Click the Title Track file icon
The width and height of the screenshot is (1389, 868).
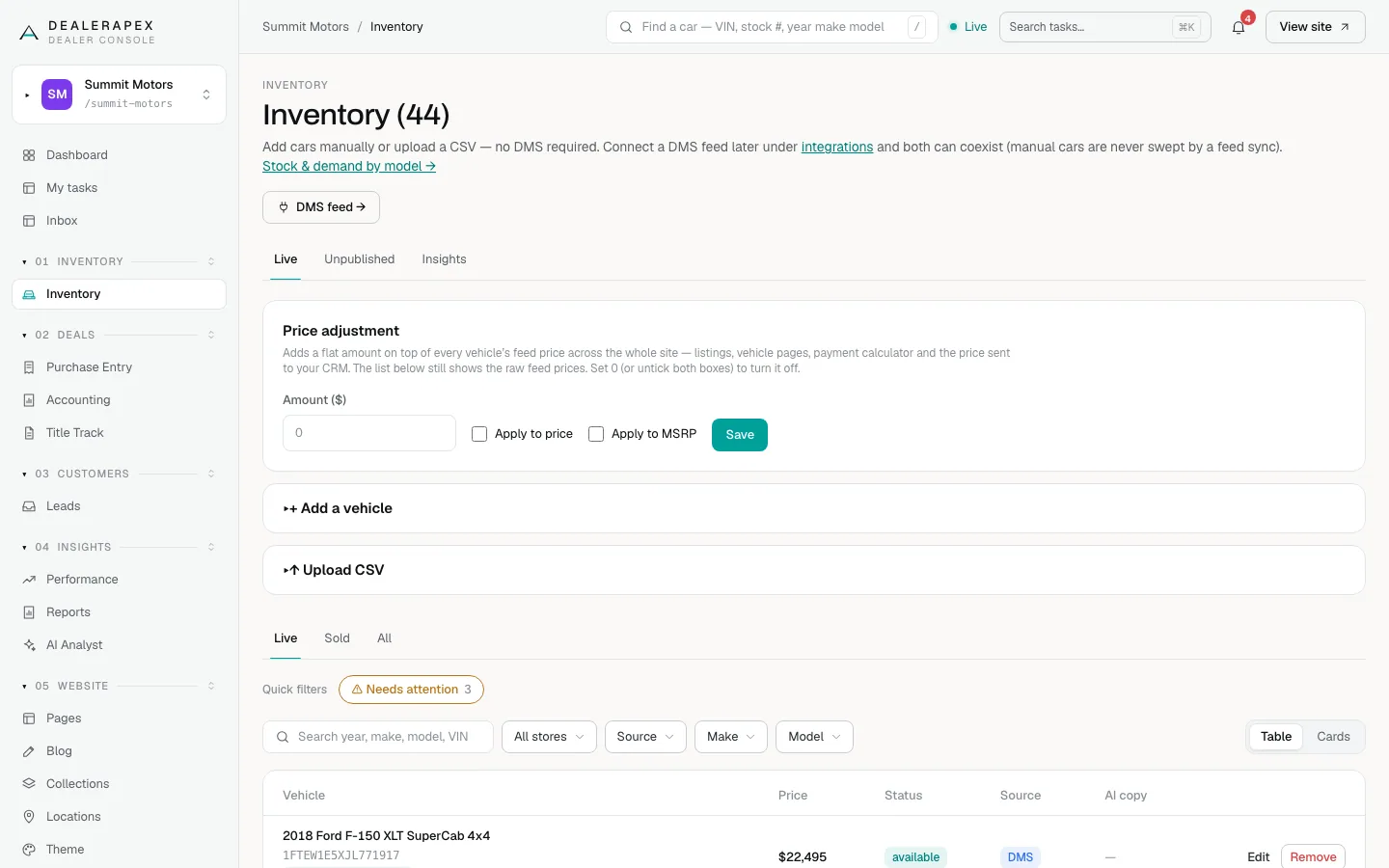pyautogui.click(x=29, y=433)
